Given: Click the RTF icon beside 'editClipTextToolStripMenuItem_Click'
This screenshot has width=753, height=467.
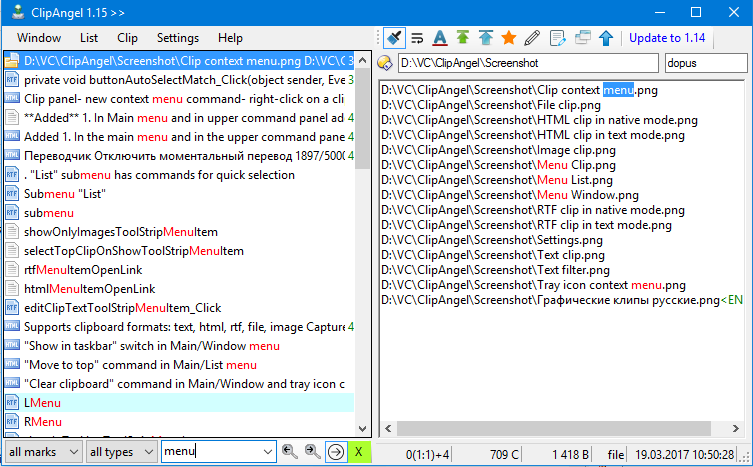Looking at the screenshot, I should tap(12, 307).
